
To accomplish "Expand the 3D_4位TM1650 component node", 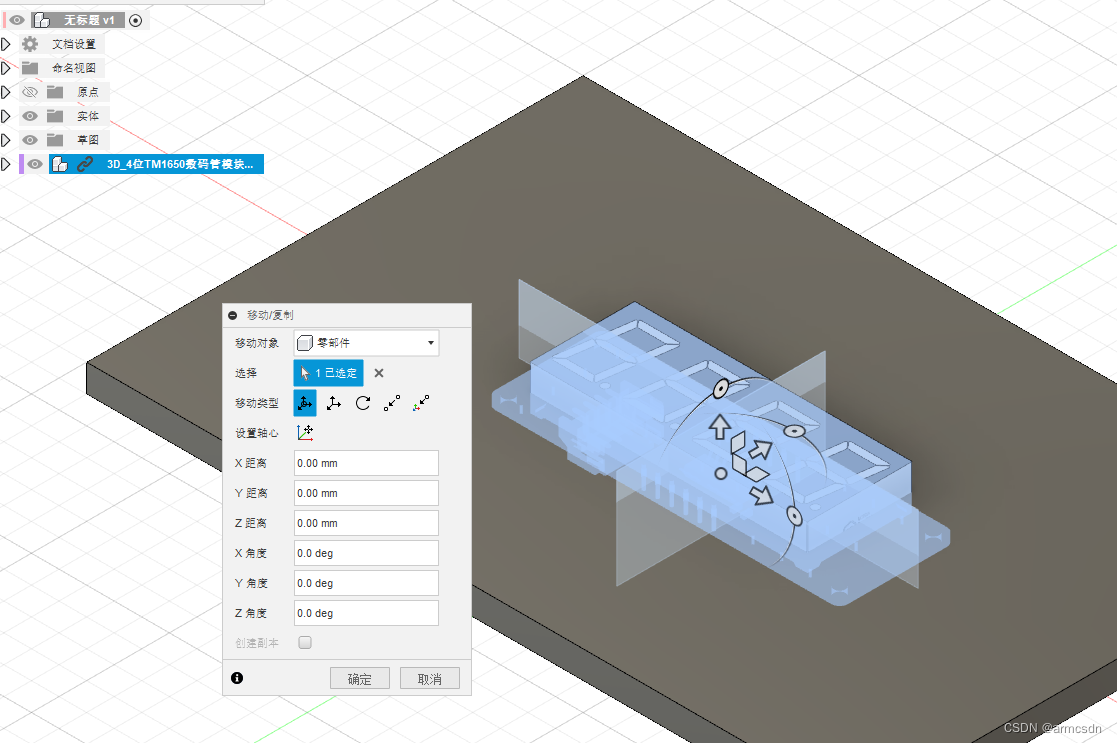I will [x=6, y=164].
